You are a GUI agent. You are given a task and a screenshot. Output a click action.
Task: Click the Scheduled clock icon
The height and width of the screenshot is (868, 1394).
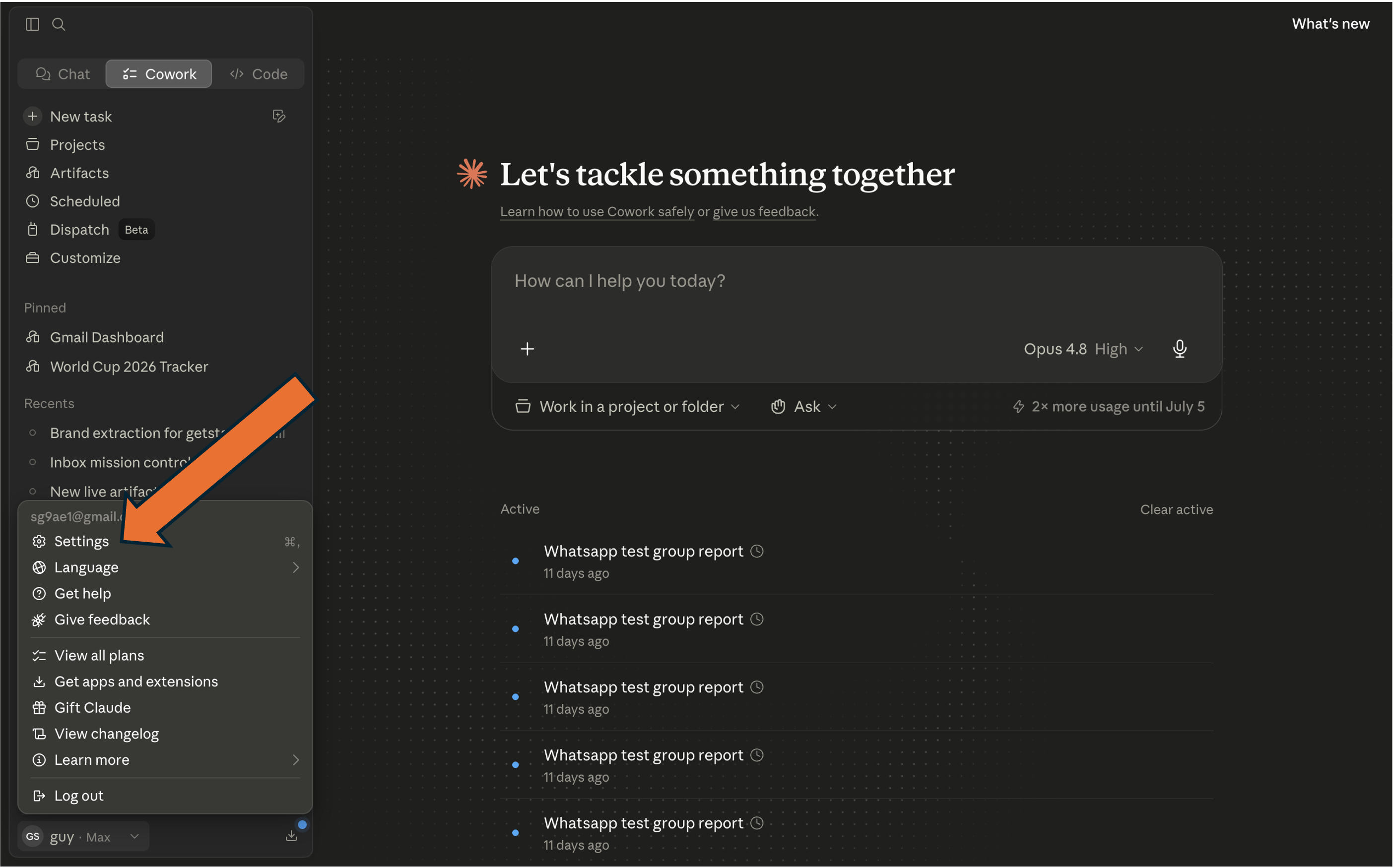click(33, 201)
